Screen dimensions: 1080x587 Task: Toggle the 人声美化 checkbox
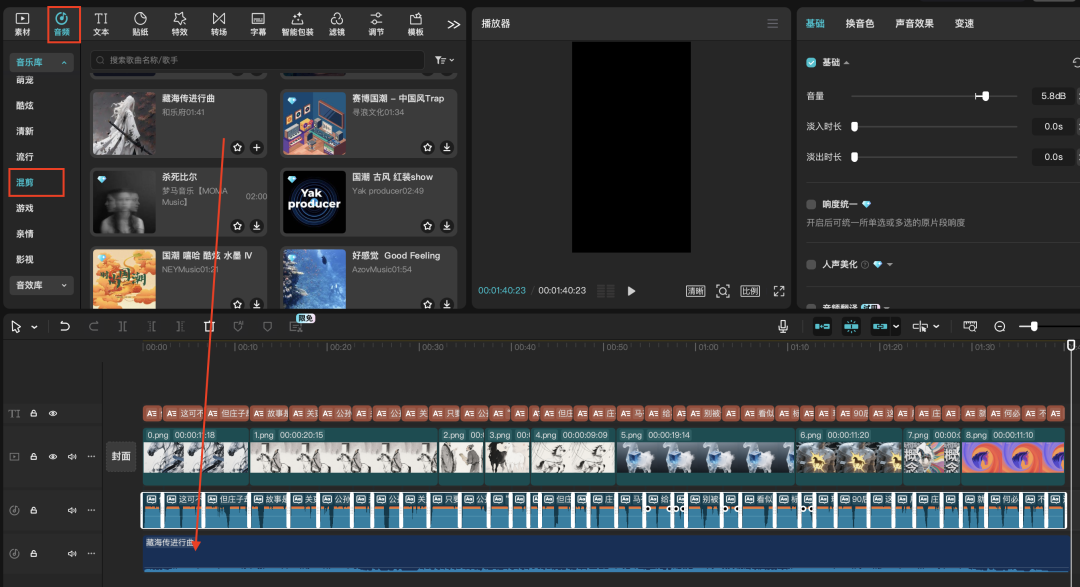tap(812, 264)
